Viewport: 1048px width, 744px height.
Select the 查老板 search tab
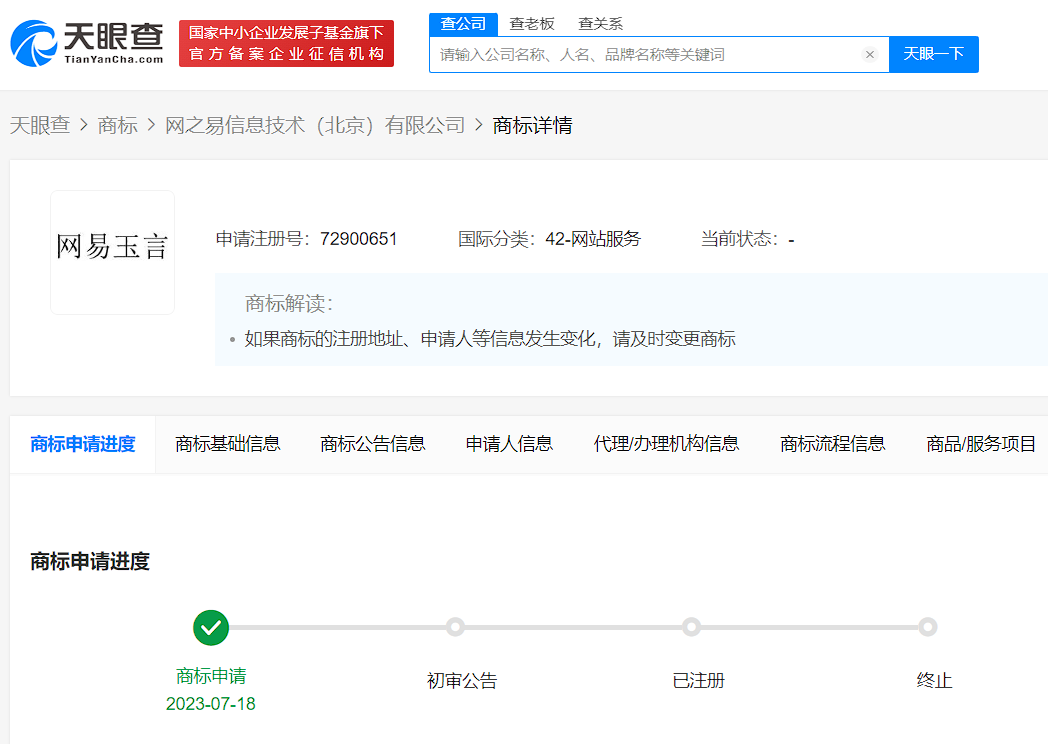(532, 24)
